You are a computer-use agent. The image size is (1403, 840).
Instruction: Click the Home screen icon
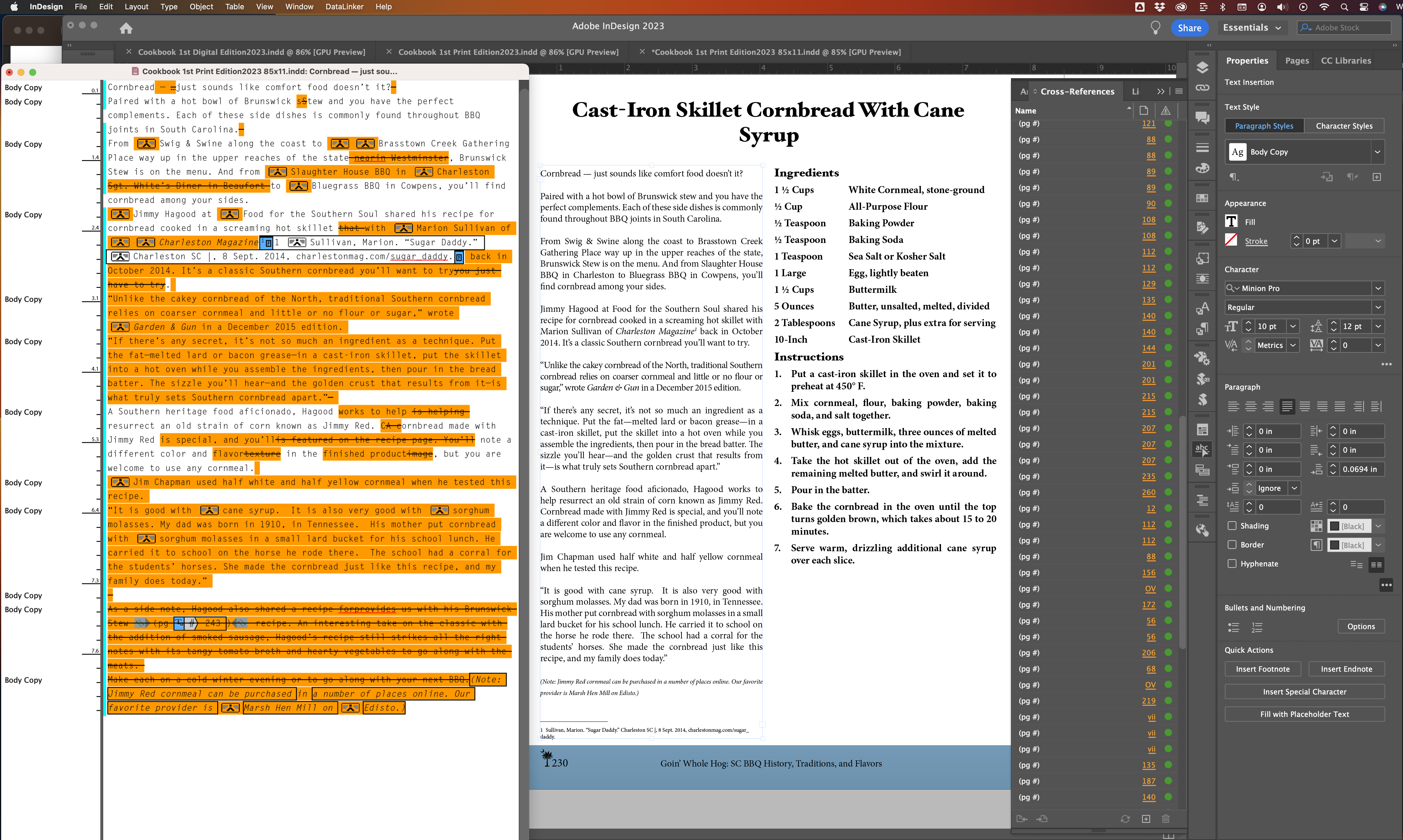click(126, 28)
